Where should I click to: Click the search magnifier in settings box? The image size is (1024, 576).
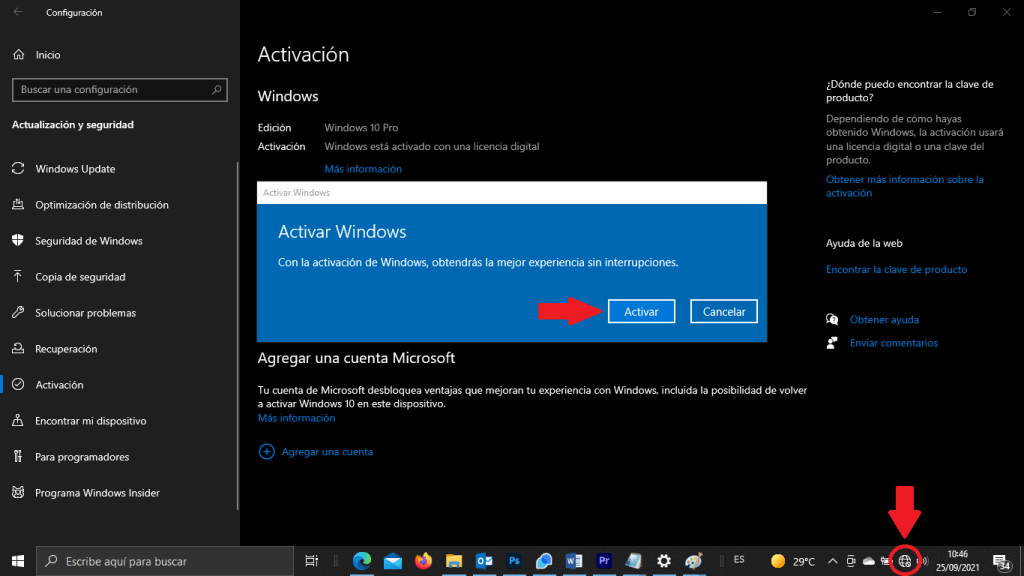[x=217, y=89]
